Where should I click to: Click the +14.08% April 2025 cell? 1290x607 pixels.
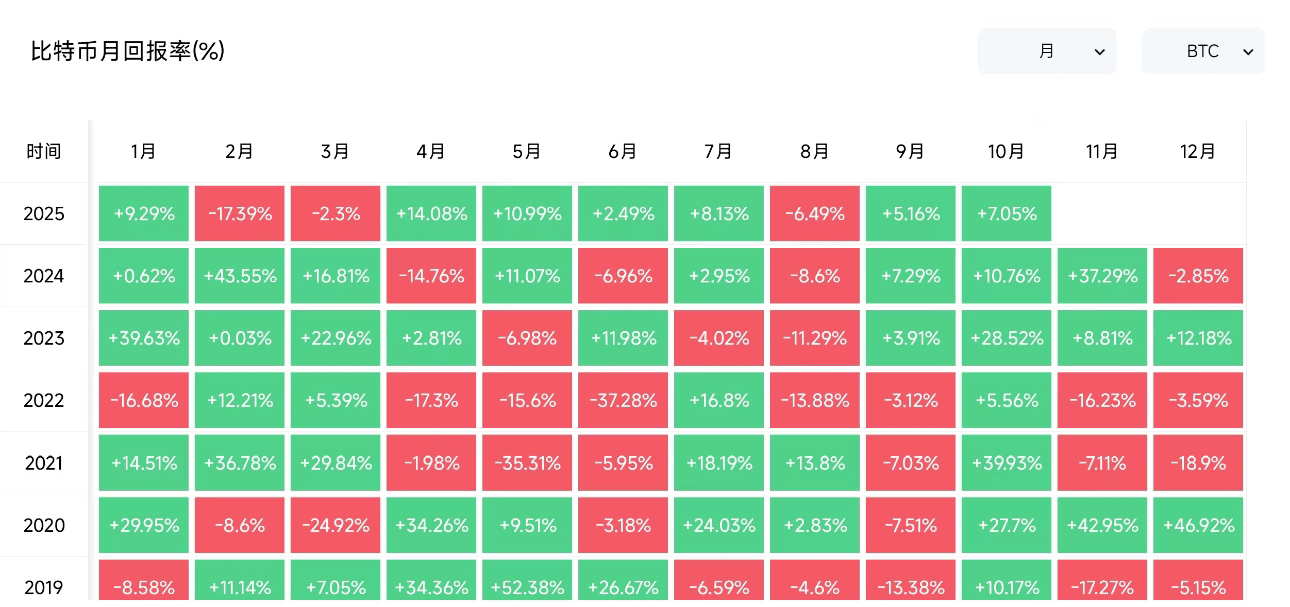pos(431,214)
